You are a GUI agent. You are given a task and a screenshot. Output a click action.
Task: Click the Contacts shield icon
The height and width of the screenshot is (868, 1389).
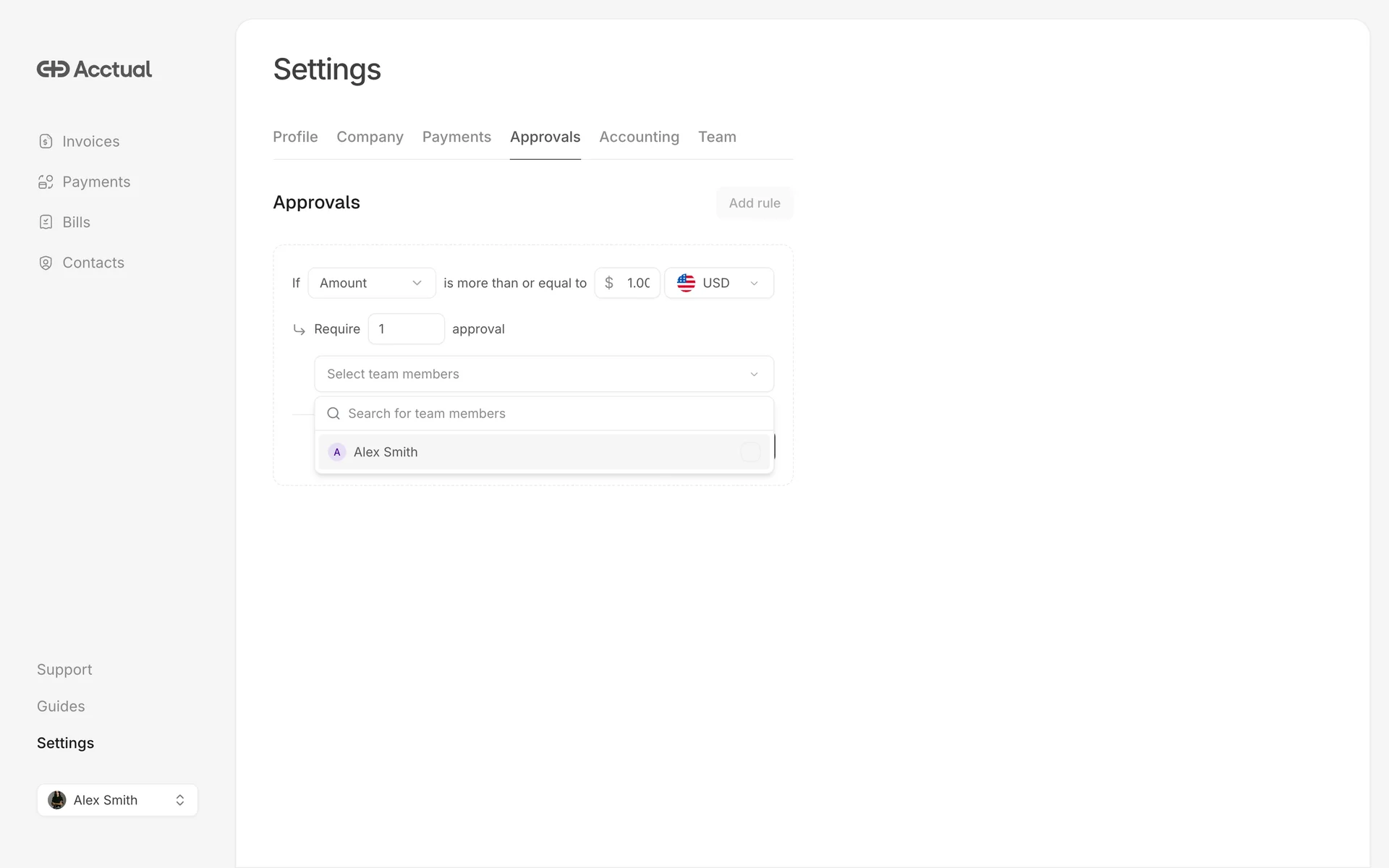click(x=46, y=263)
